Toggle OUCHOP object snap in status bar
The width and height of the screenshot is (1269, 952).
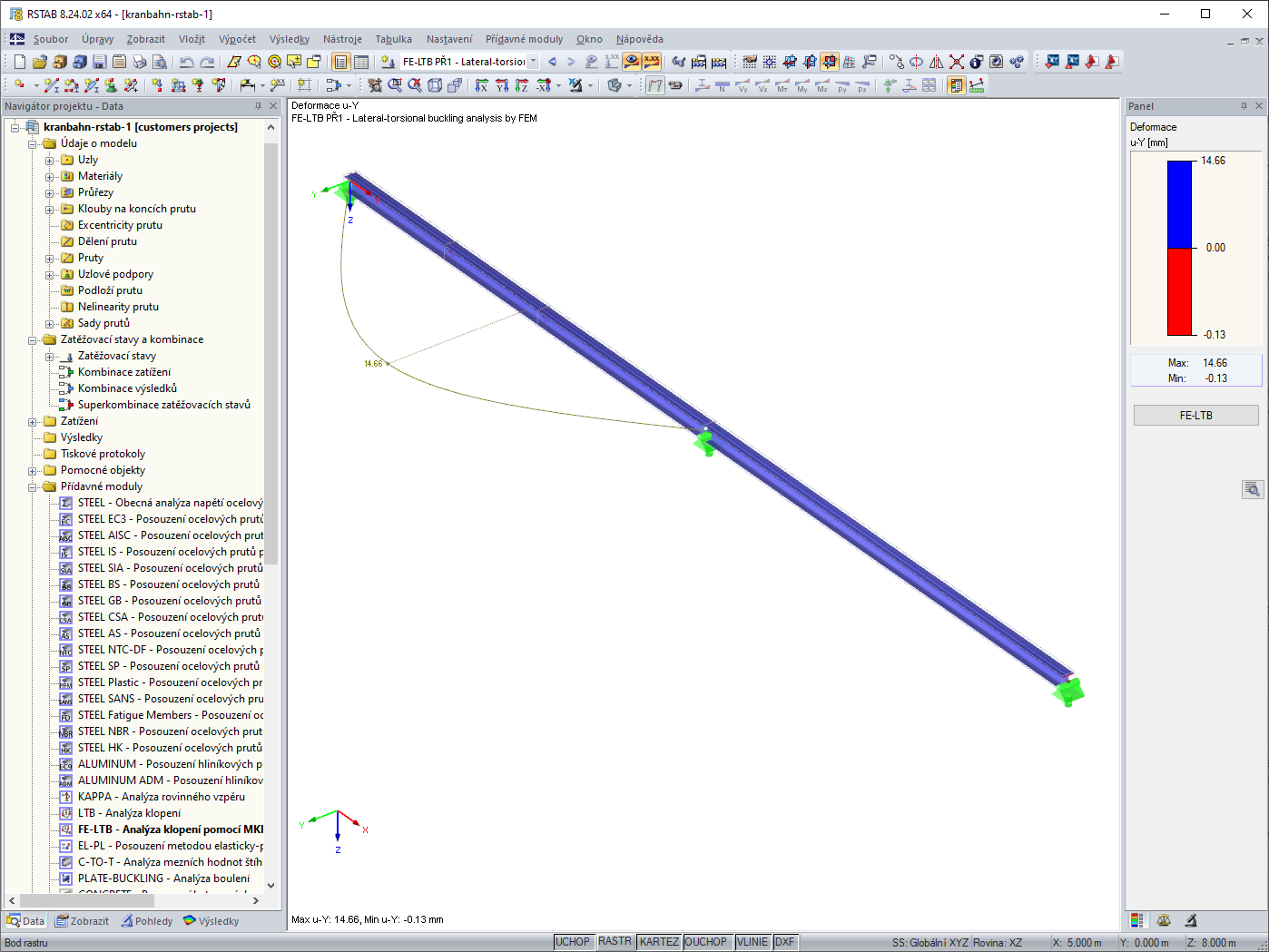click(706, 942)
